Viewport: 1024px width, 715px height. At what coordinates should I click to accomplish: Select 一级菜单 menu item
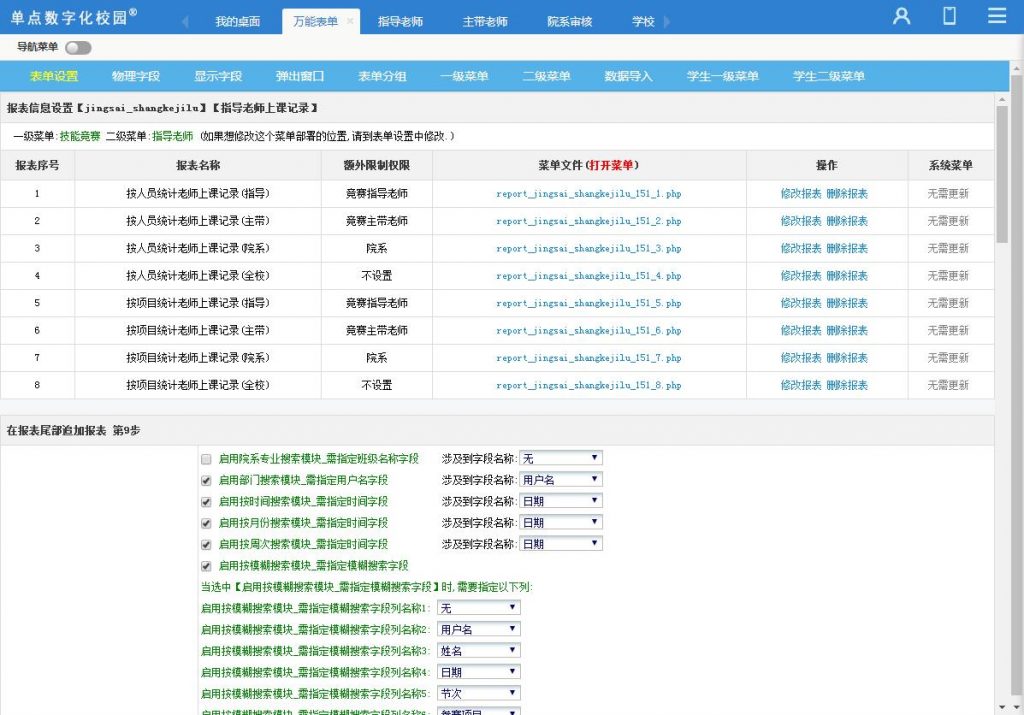pyautogui.click(x=464, y=76)
